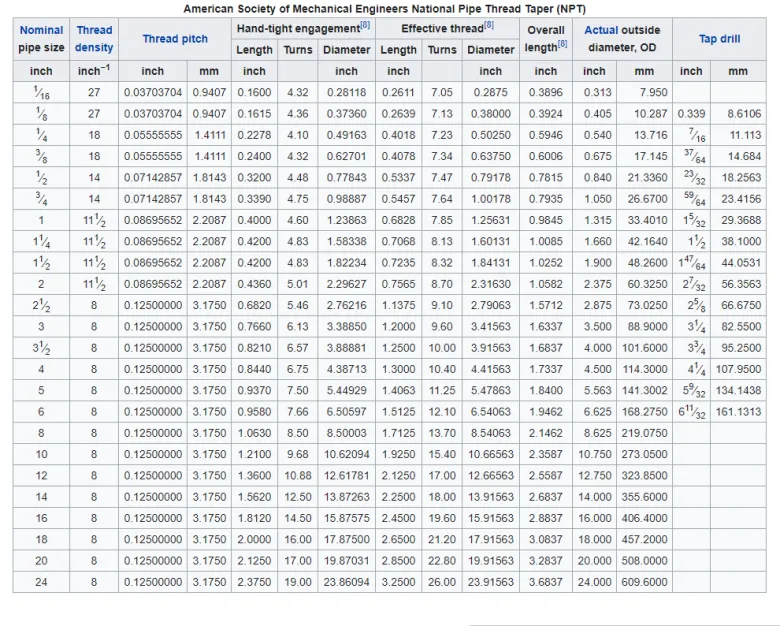Select the 23.86094 hand-tight diameter cell
The height and width of the screenshot is (626, 780).
[x=346, y=582]
